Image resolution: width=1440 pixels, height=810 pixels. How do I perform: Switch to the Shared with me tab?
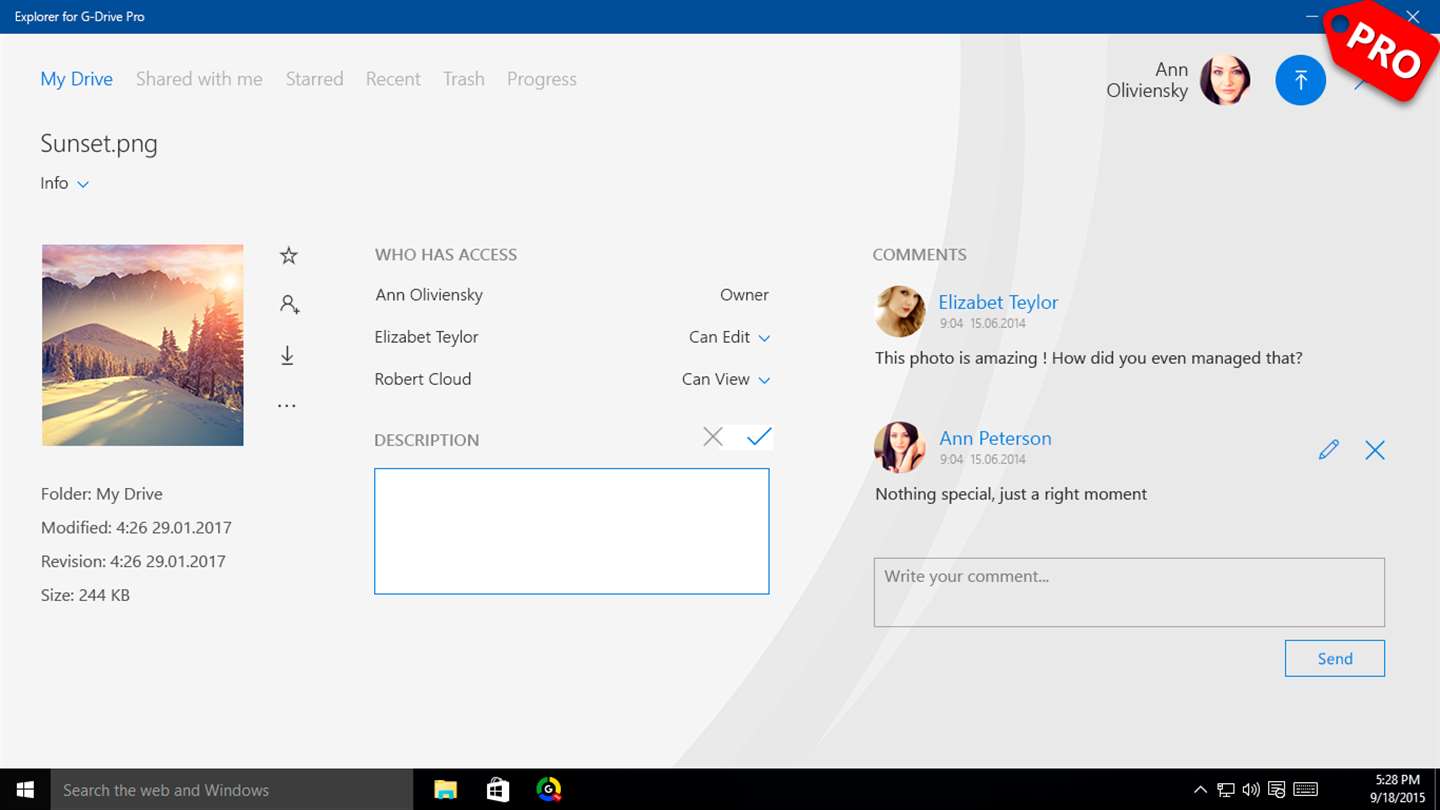(199, 79)
